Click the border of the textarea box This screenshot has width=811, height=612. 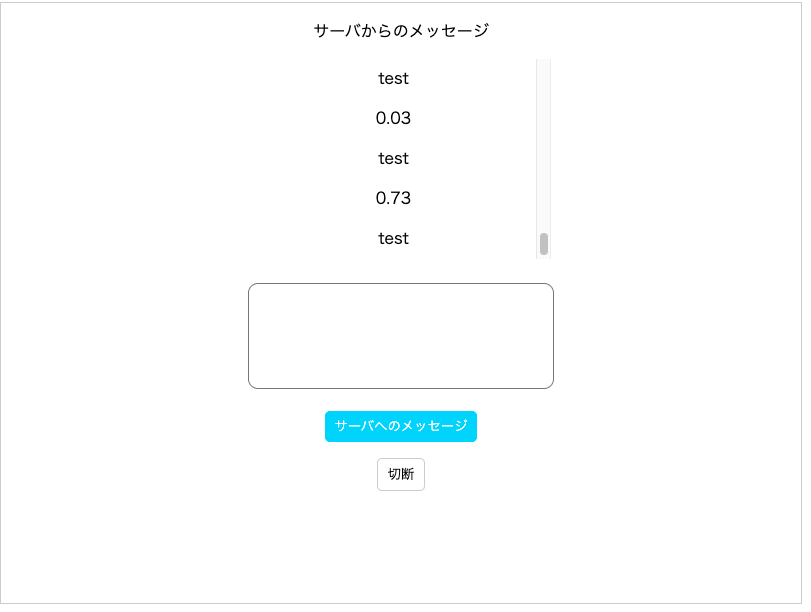point(400,285)
